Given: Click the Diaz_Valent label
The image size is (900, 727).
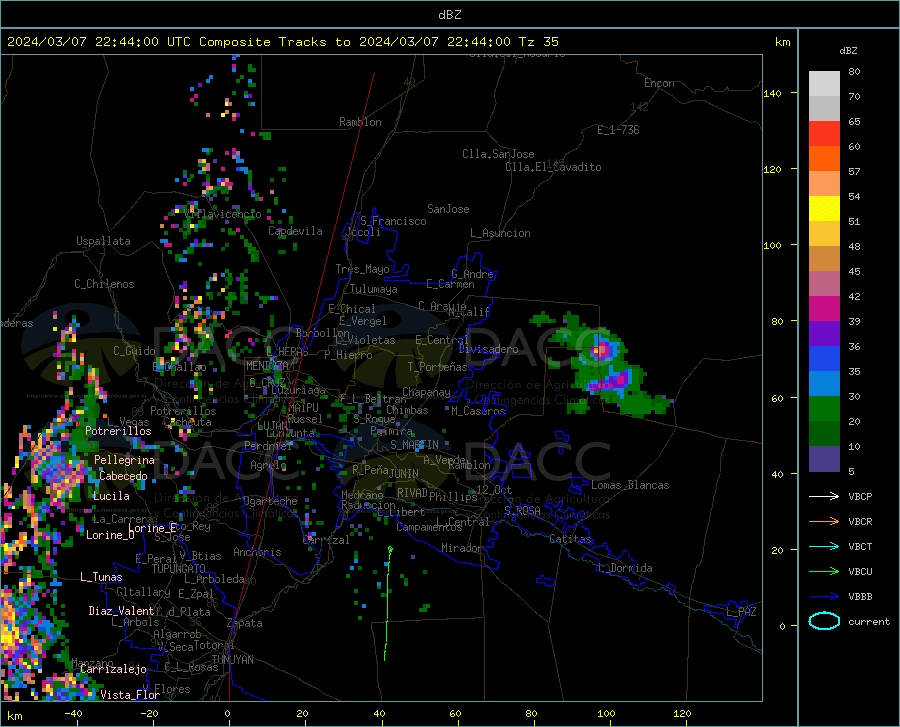Looking at the screenshot, I should [121, 611].
